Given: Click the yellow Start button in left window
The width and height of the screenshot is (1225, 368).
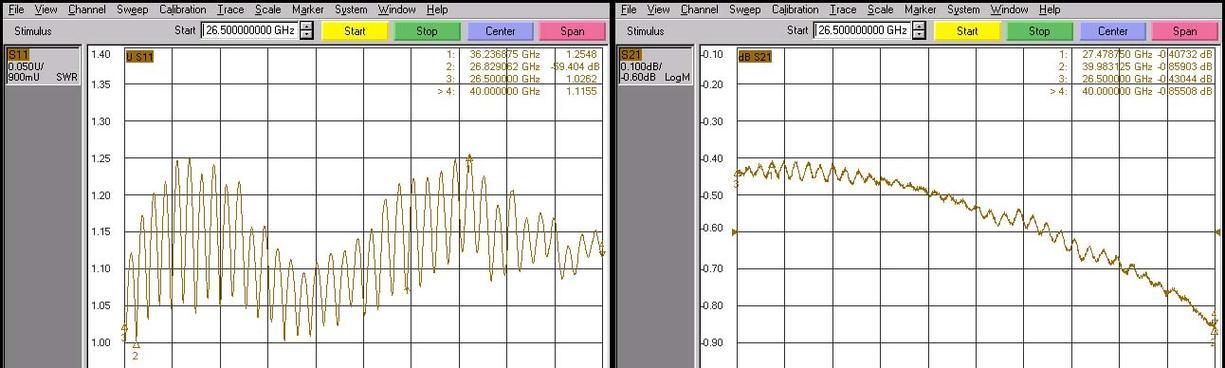Looking at the screenshot, I should (x=355, y=31).
